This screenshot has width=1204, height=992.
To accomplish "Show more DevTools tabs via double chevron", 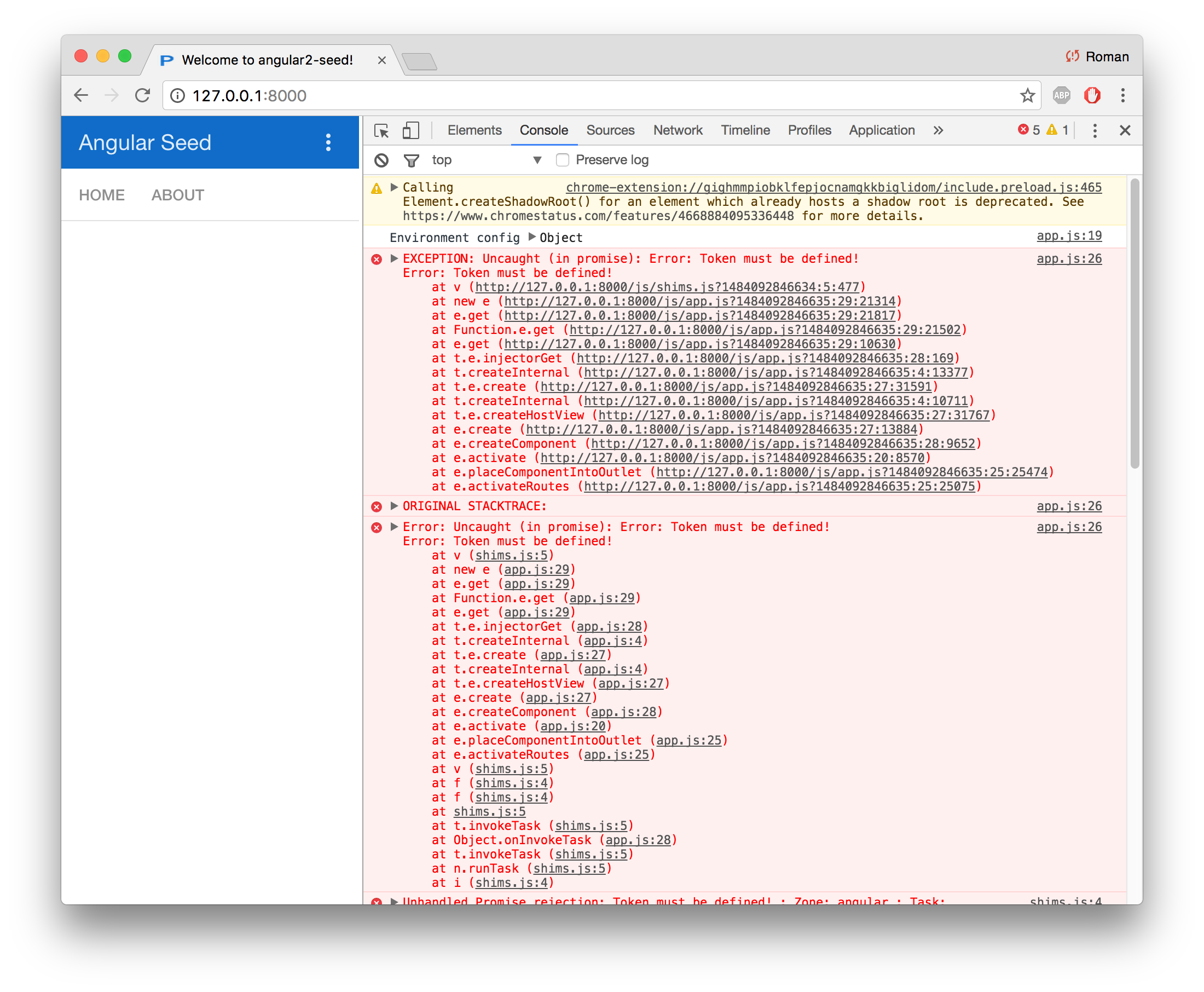I will click(938, 131).
